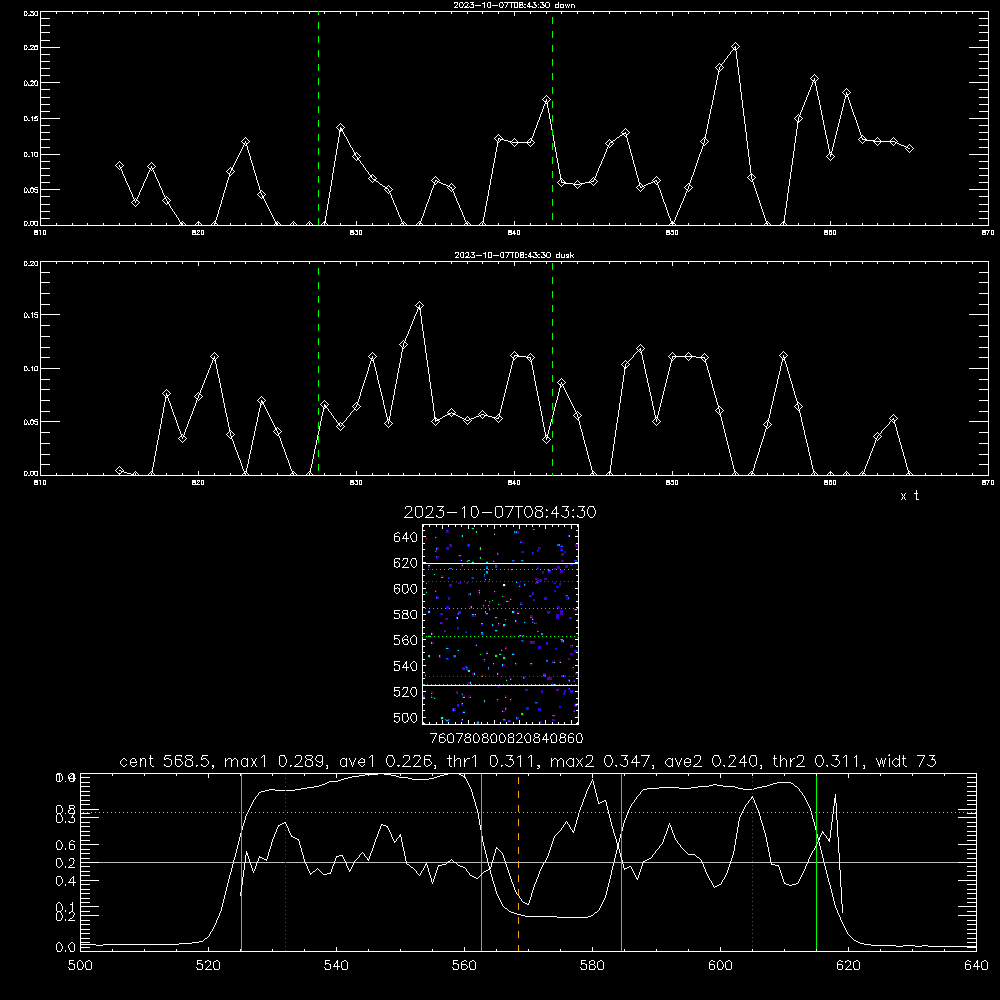Click the right green dashed line in dawn plot
Screen dimensions: 1000x1000
click(552, 118)
